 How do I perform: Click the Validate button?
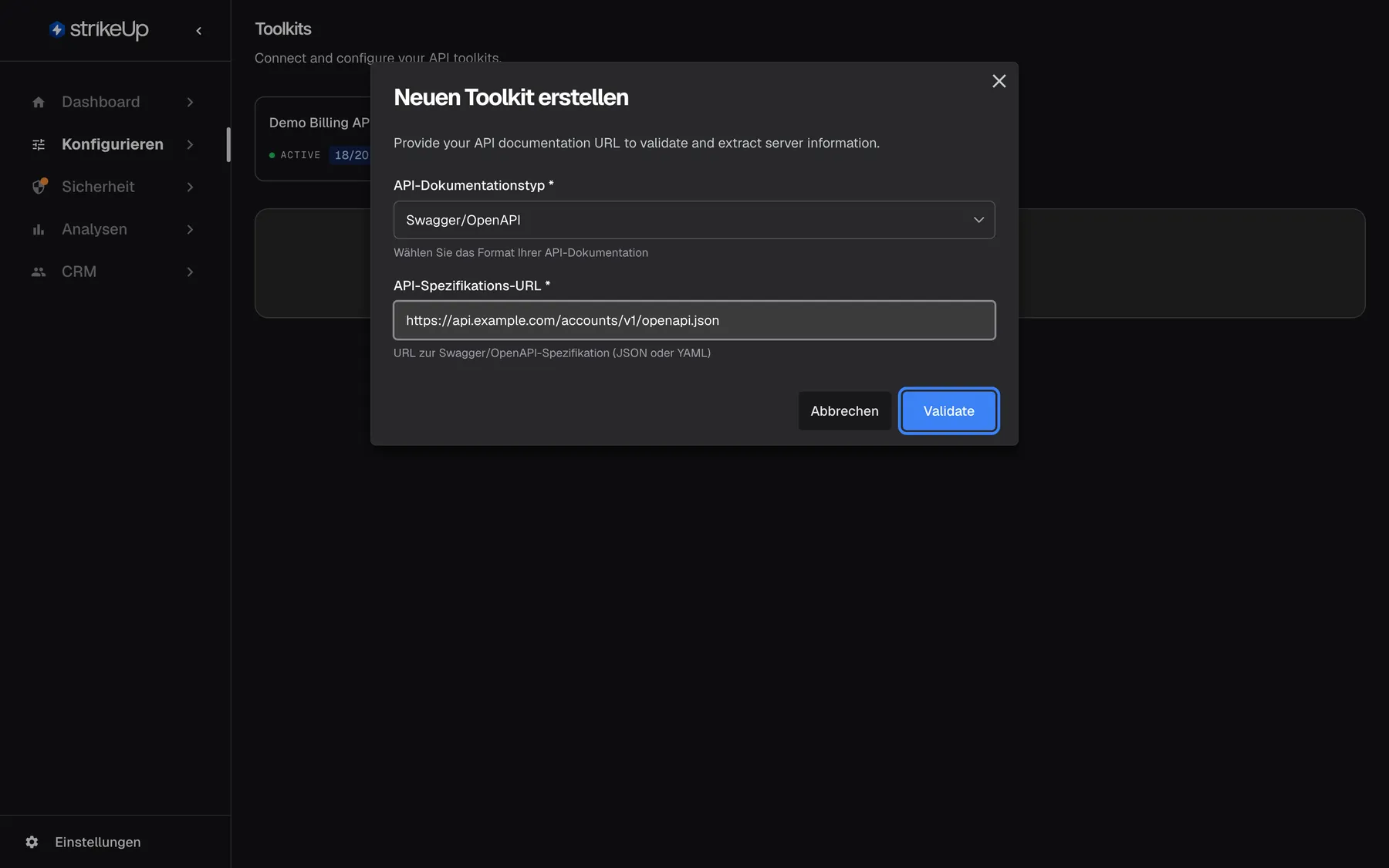[949, 411]
